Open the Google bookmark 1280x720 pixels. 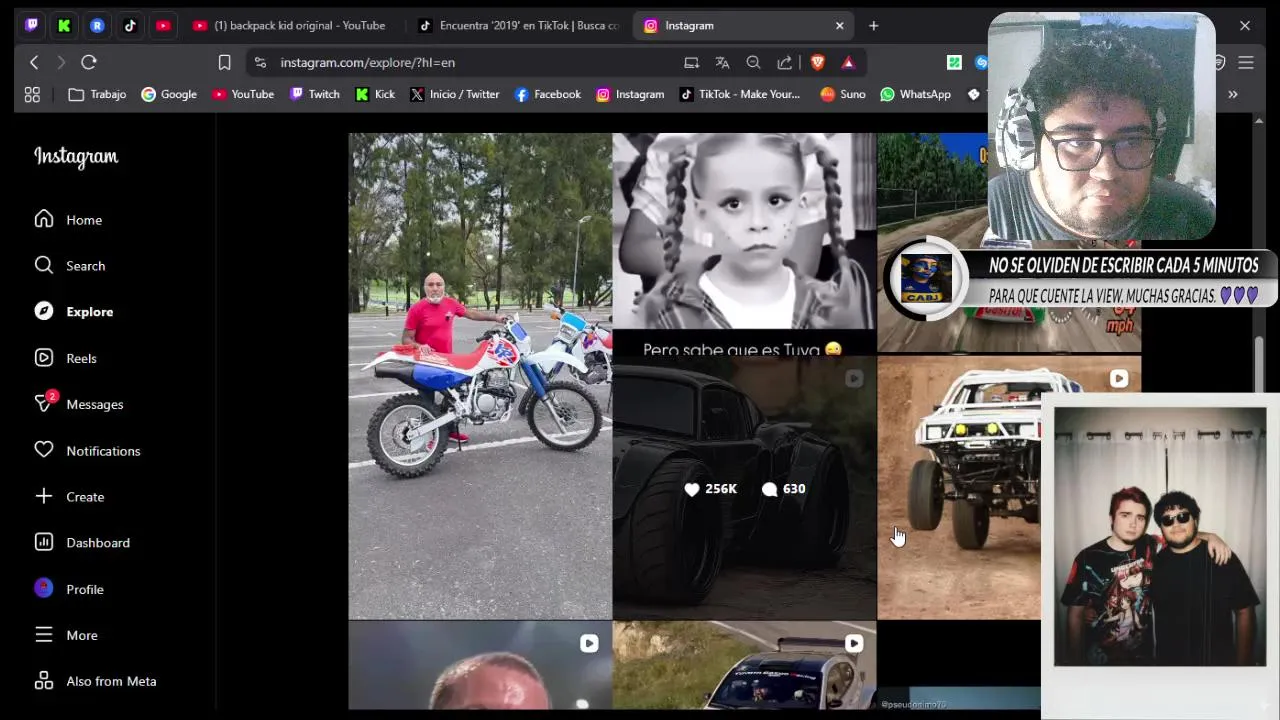[x=169, y=94]
